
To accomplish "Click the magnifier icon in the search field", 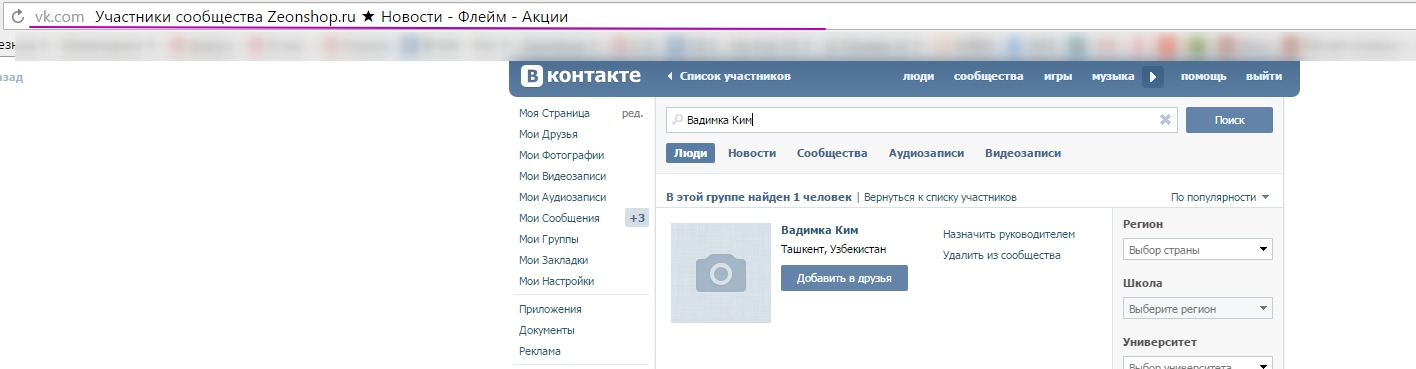I will pyautogui.click(x=678, y=120).
